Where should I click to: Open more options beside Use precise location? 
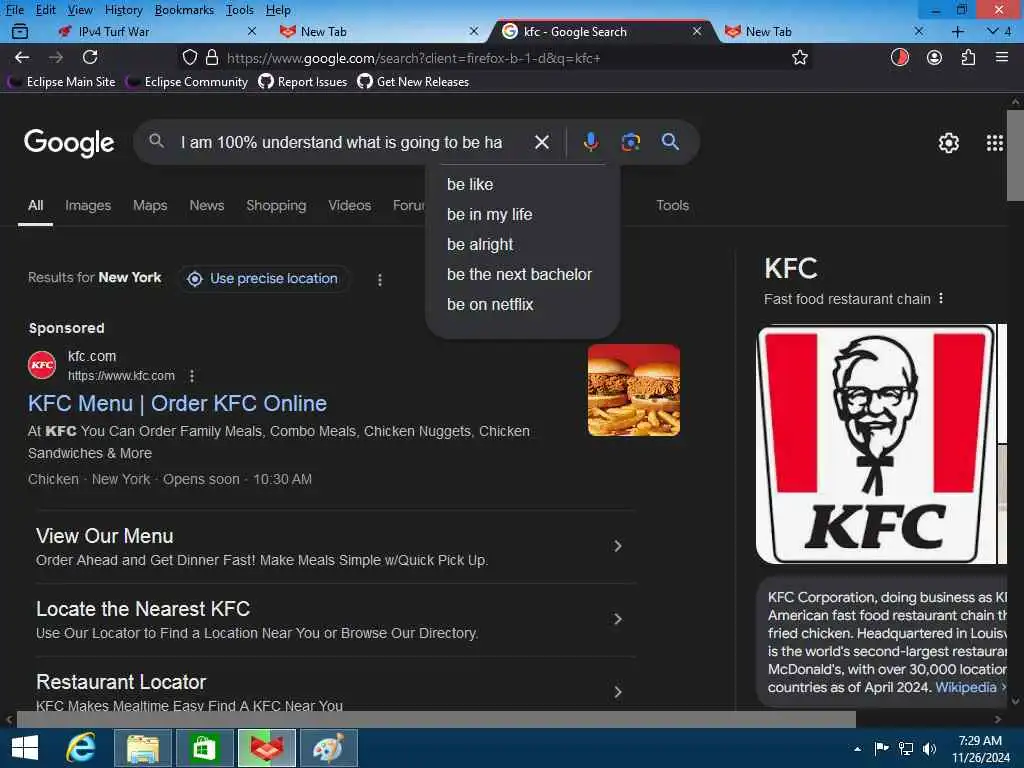(379, 280)
